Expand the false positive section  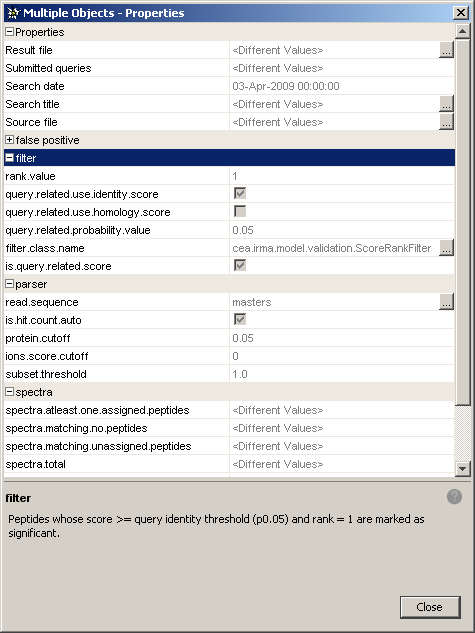tap(9, 140)
